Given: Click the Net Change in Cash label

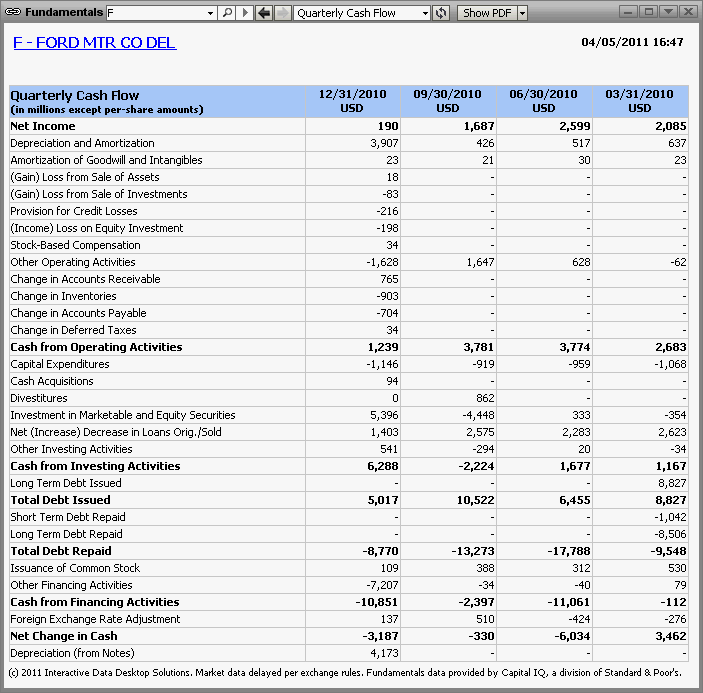Looking at the screenshot, I should pos(64,636).
